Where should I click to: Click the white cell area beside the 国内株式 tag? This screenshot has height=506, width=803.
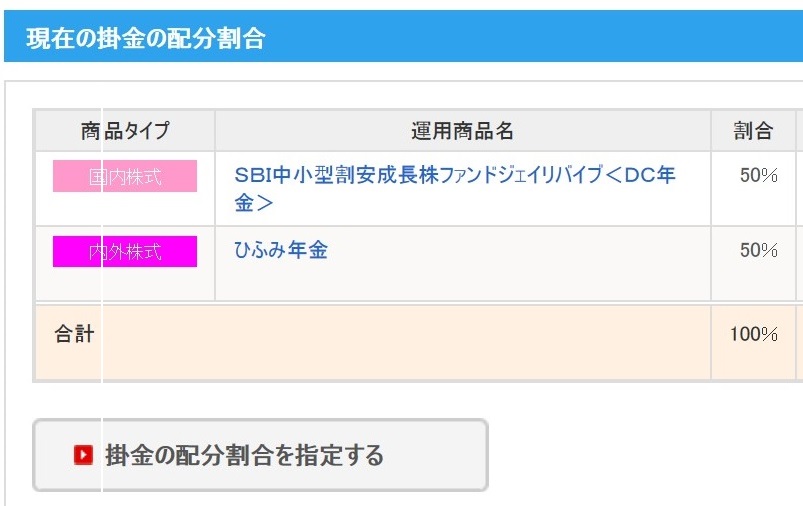(x=125, y=208)
